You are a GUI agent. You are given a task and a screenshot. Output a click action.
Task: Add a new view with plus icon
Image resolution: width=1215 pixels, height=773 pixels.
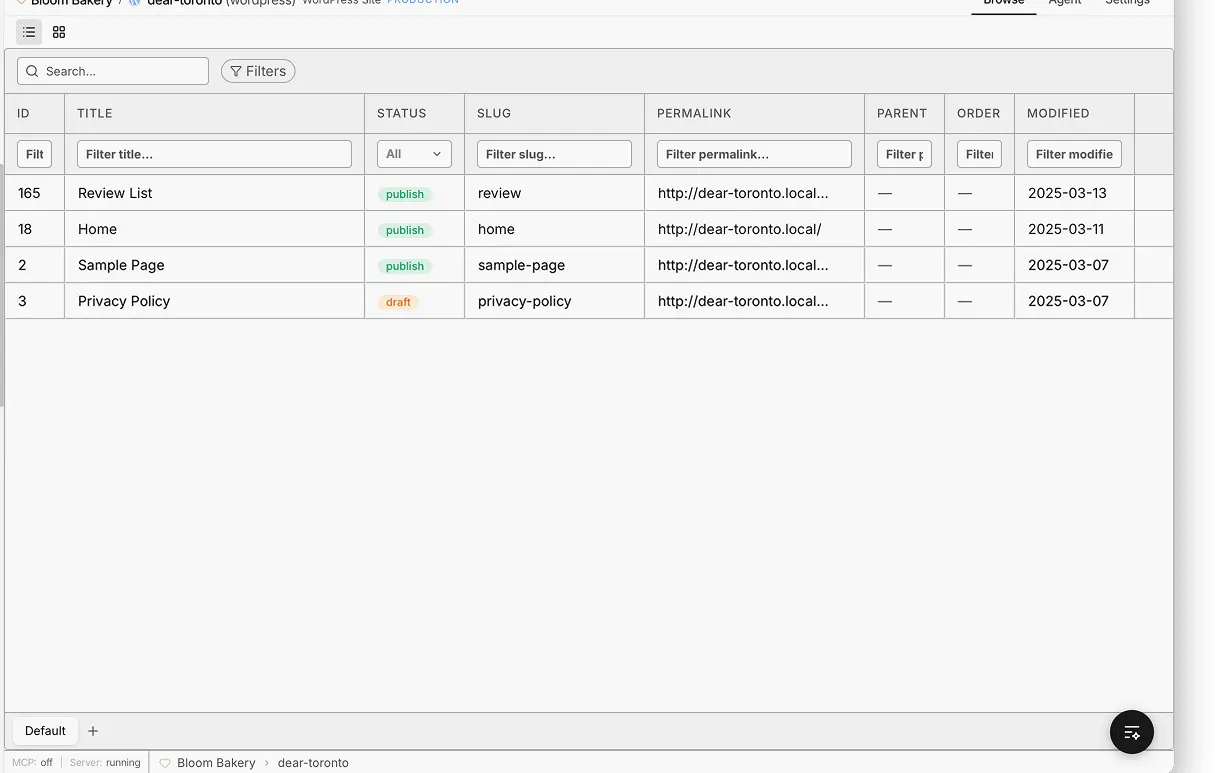click(x=93, y=731)
